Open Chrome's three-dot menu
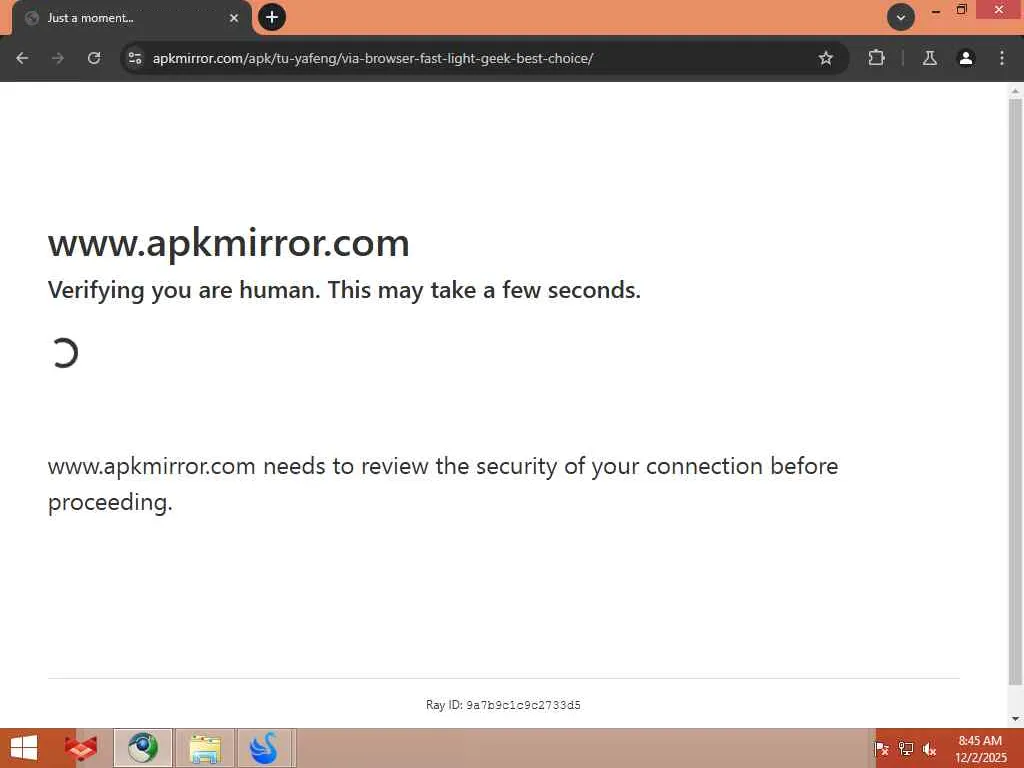 point(1002,58)
